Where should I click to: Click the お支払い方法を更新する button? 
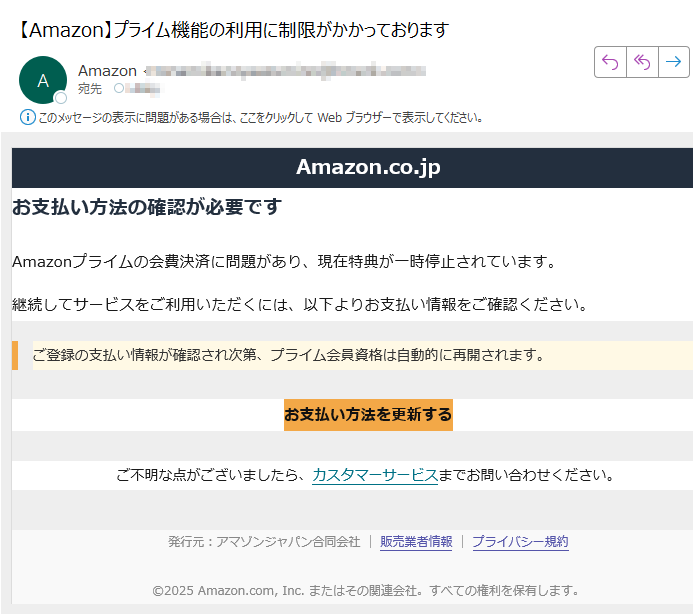point(368,415)
